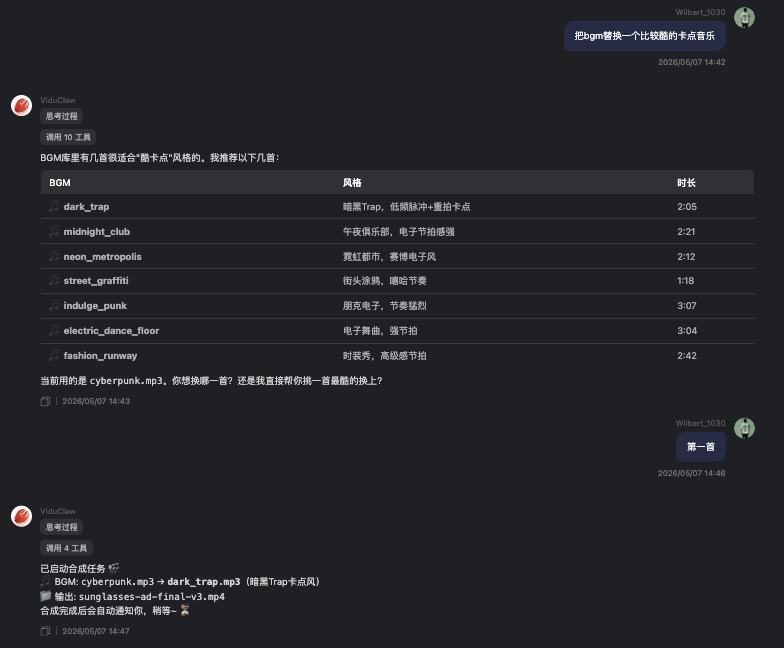Click the user message 把bgm替换一个比较酷的卡点音乐
784x648 pixels.
pyautogui.click(x=644, y=36)
